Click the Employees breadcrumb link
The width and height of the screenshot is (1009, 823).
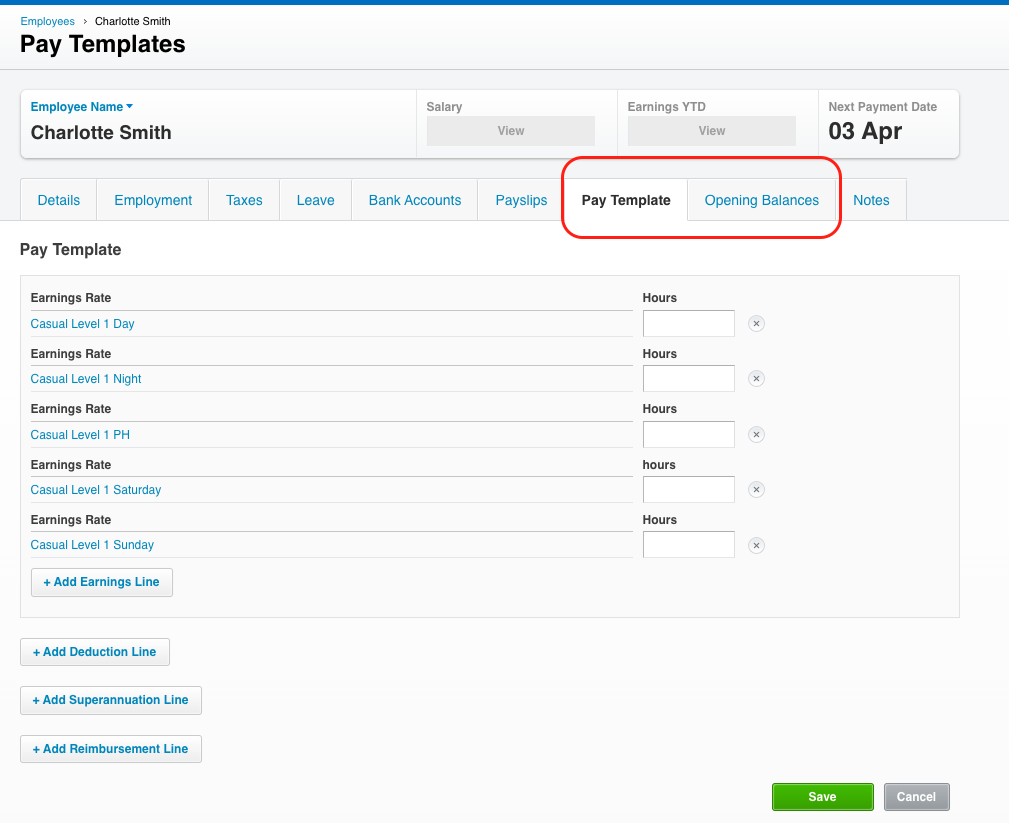tap(48, 21)
